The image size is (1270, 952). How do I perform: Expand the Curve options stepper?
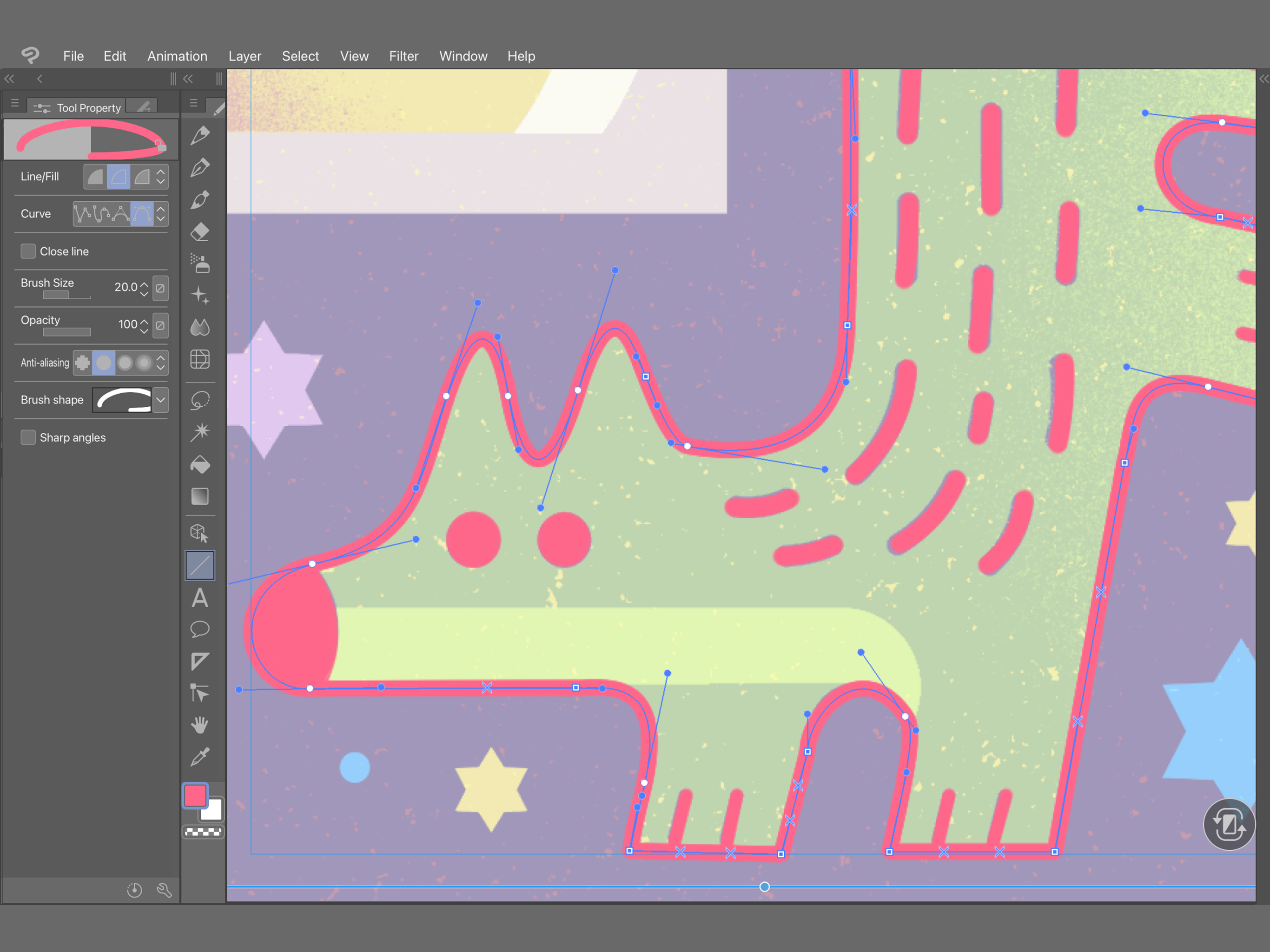(x=161, y=213)
